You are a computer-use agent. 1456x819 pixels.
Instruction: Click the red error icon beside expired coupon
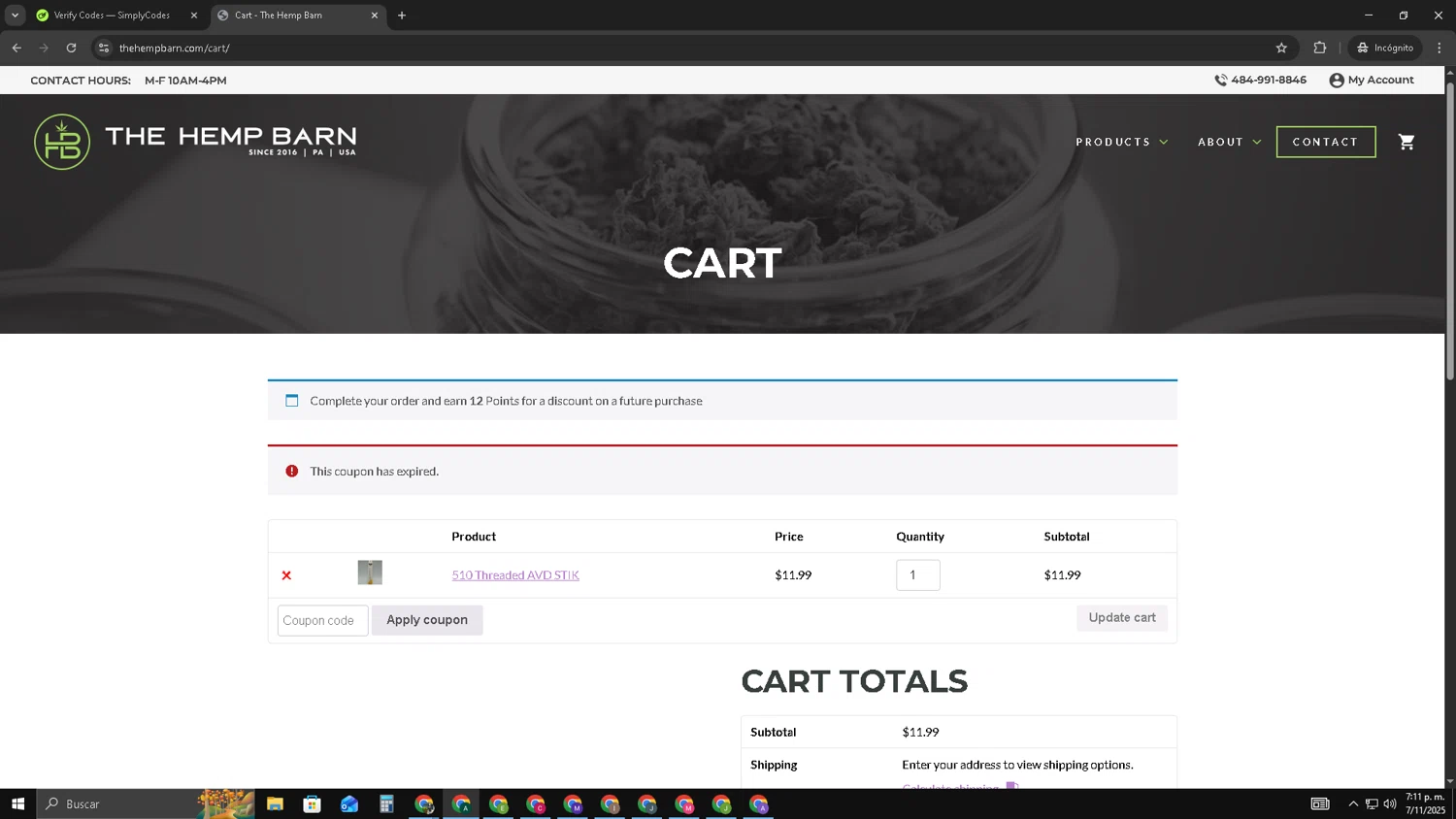click(292, 471)
